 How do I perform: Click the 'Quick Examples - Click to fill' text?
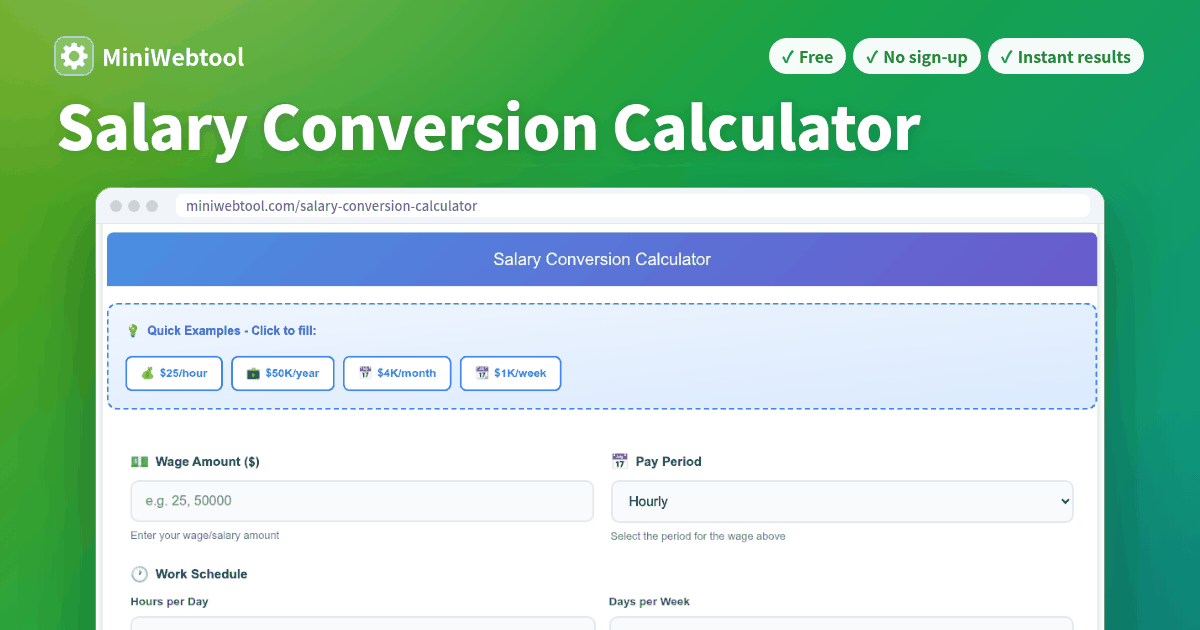point(232,330)
